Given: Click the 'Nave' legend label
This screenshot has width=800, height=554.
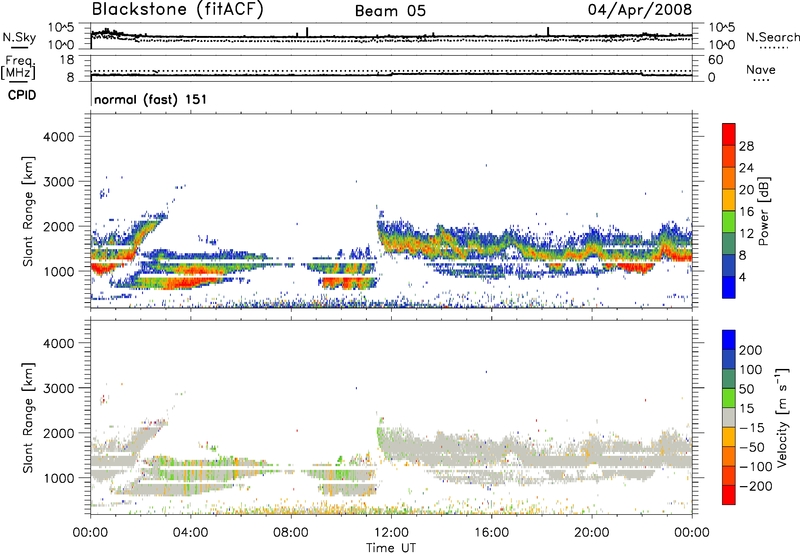Looking at the screenshot, I should (x=760, y=69).
